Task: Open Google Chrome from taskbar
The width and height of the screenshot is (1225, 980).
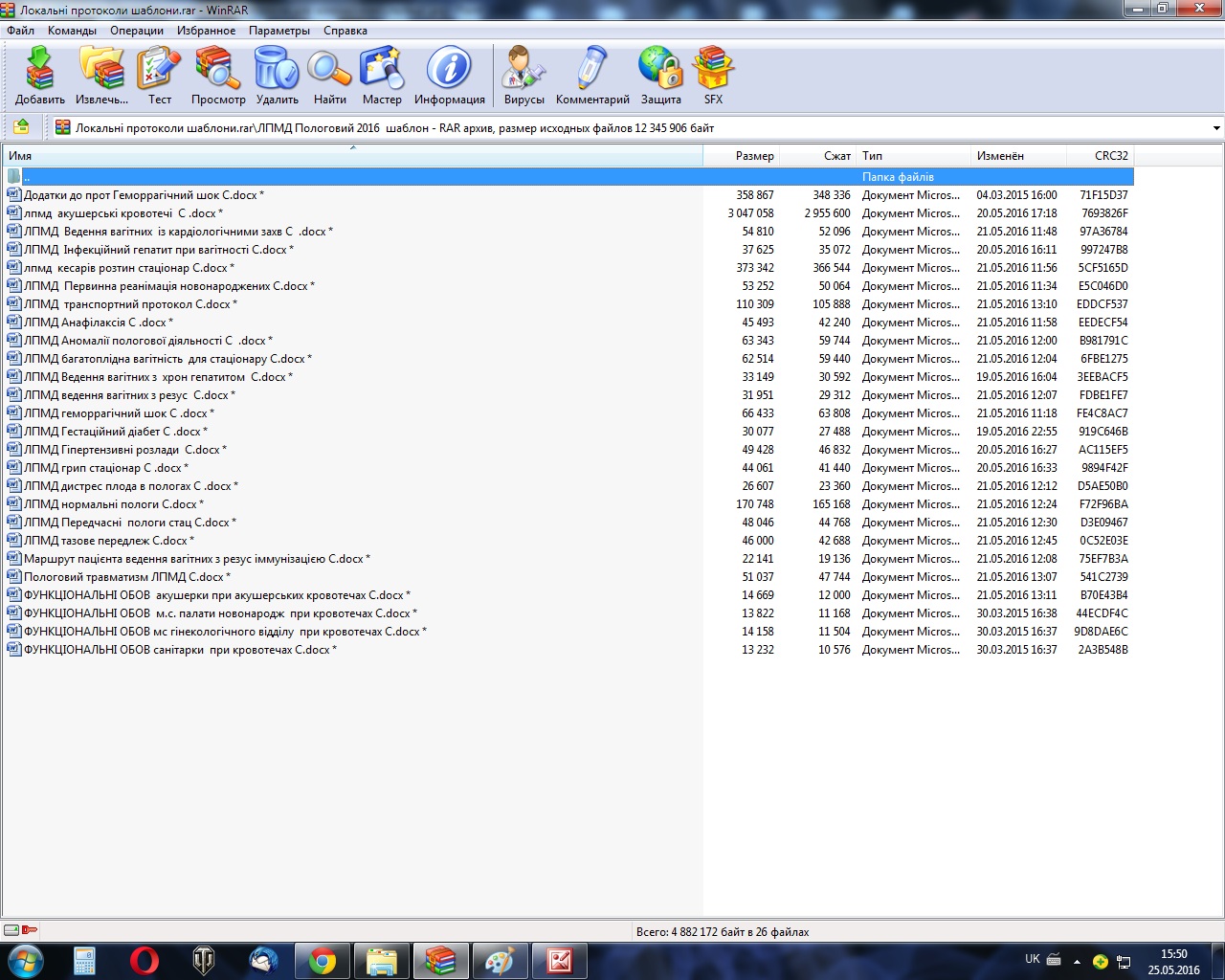Action: 323,961
